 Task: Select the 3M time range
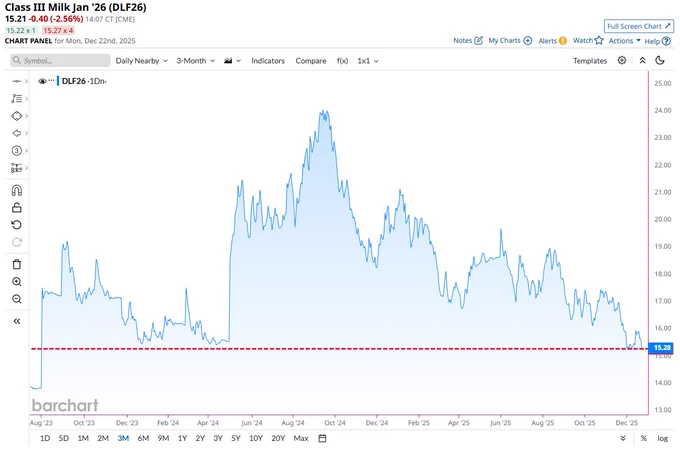(123, 438)
